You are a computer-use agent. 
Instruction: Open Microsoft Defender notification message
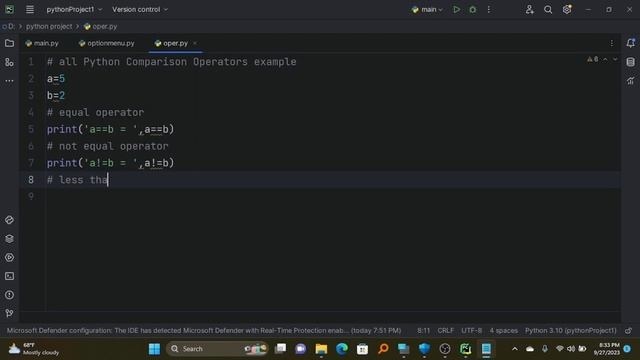[204, 331]
